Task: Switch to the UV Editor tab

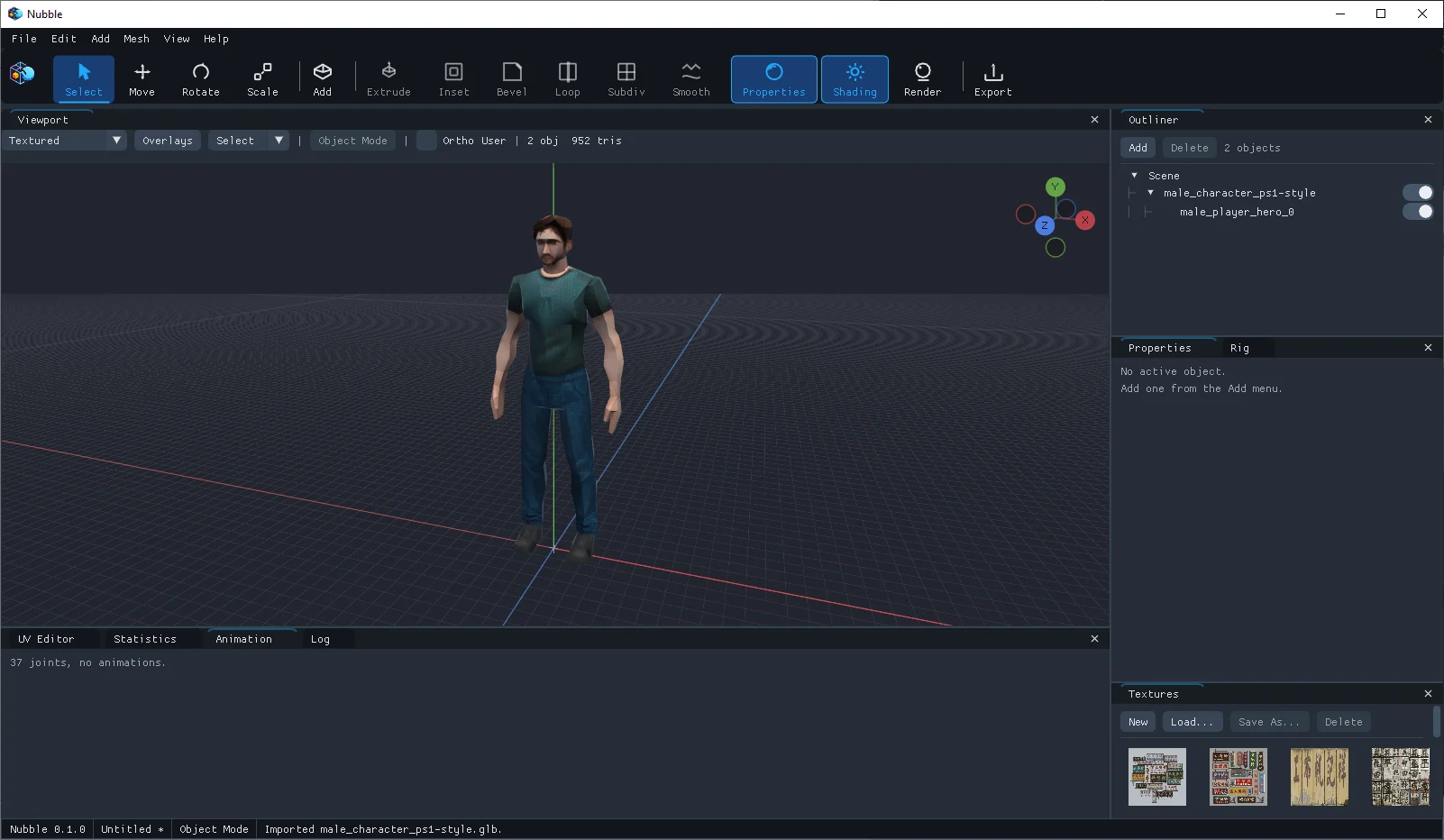Action: [46, 639]
